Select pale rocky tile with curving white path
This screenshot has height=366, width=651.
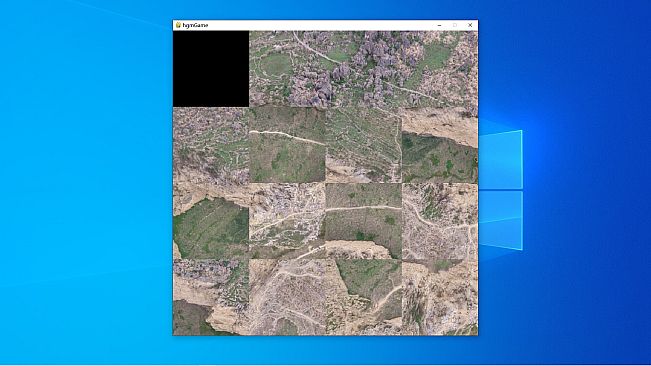(x=287, y=222)
